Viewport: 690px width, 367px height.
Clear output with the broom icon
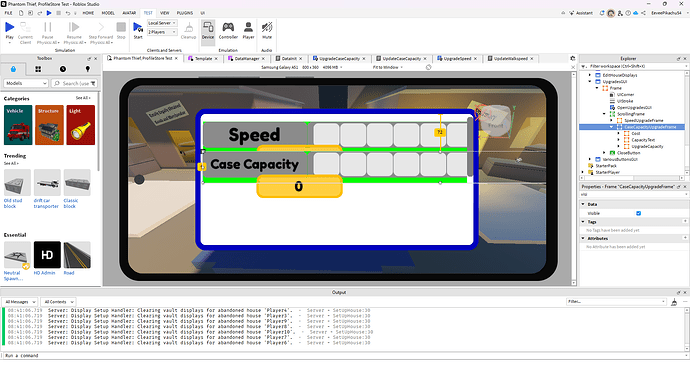click(x=674, y=302)
